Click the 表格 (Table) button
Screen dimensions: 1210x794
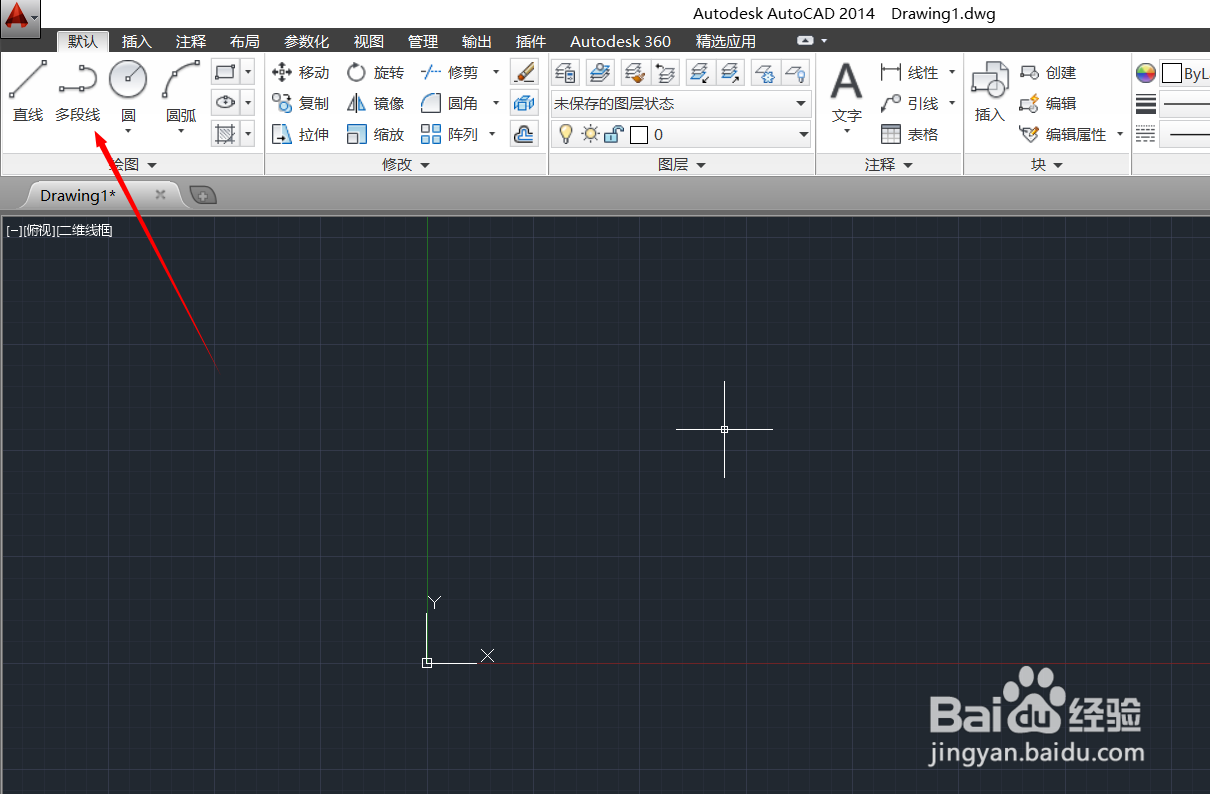(x=909, y=134)
